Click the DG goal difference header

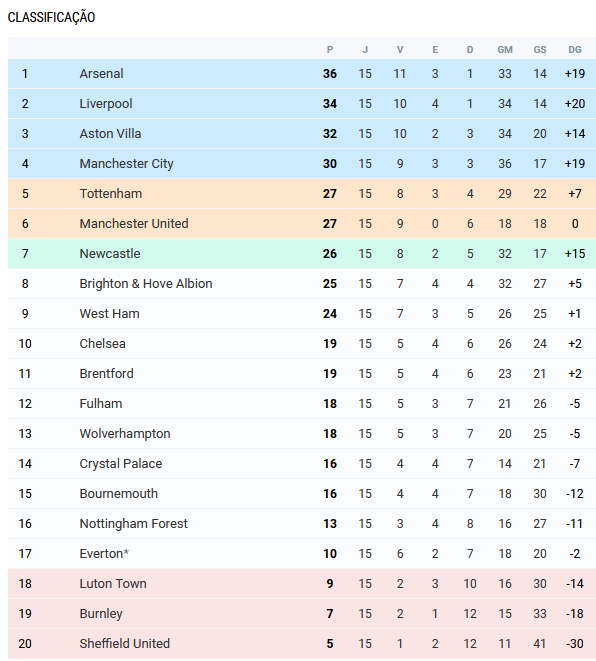[575, 50]
